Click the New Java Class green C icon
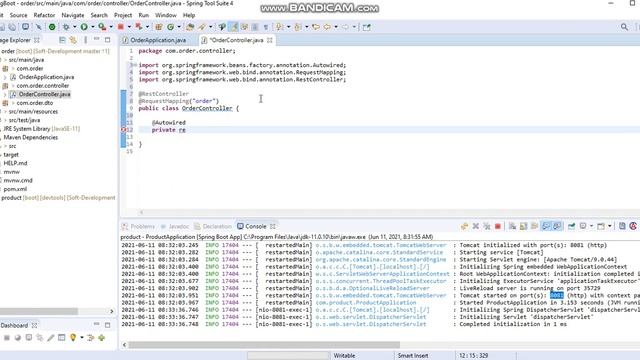This screenshot has width=640, height=360. point(171,27)
